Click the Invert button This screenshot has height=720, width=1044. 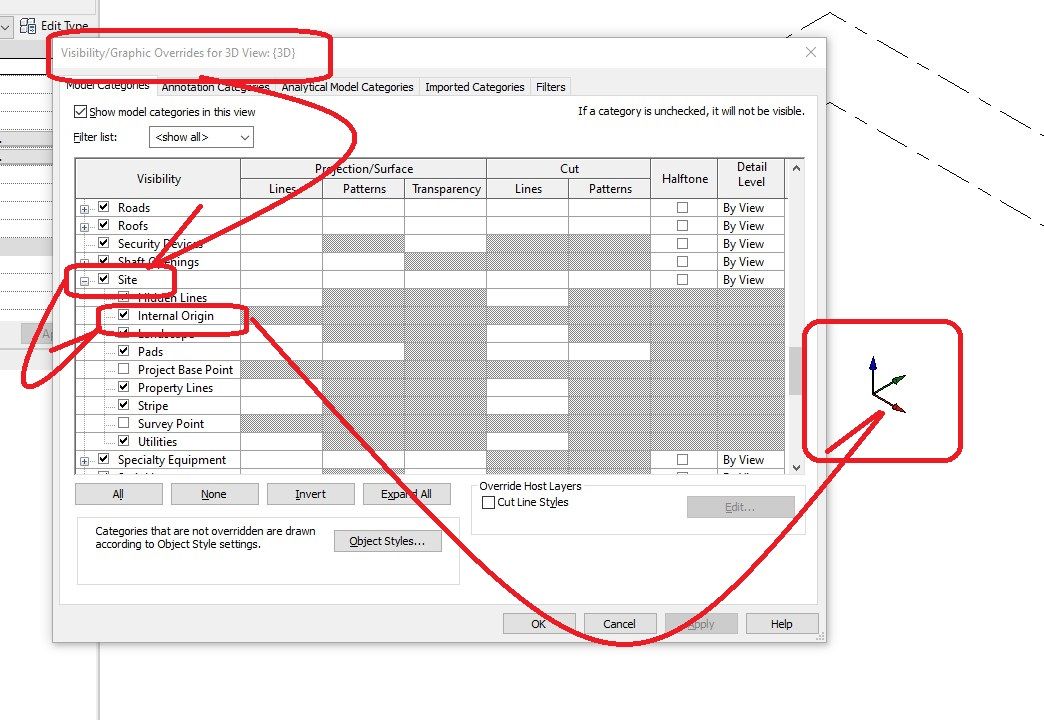coord(311,493)
